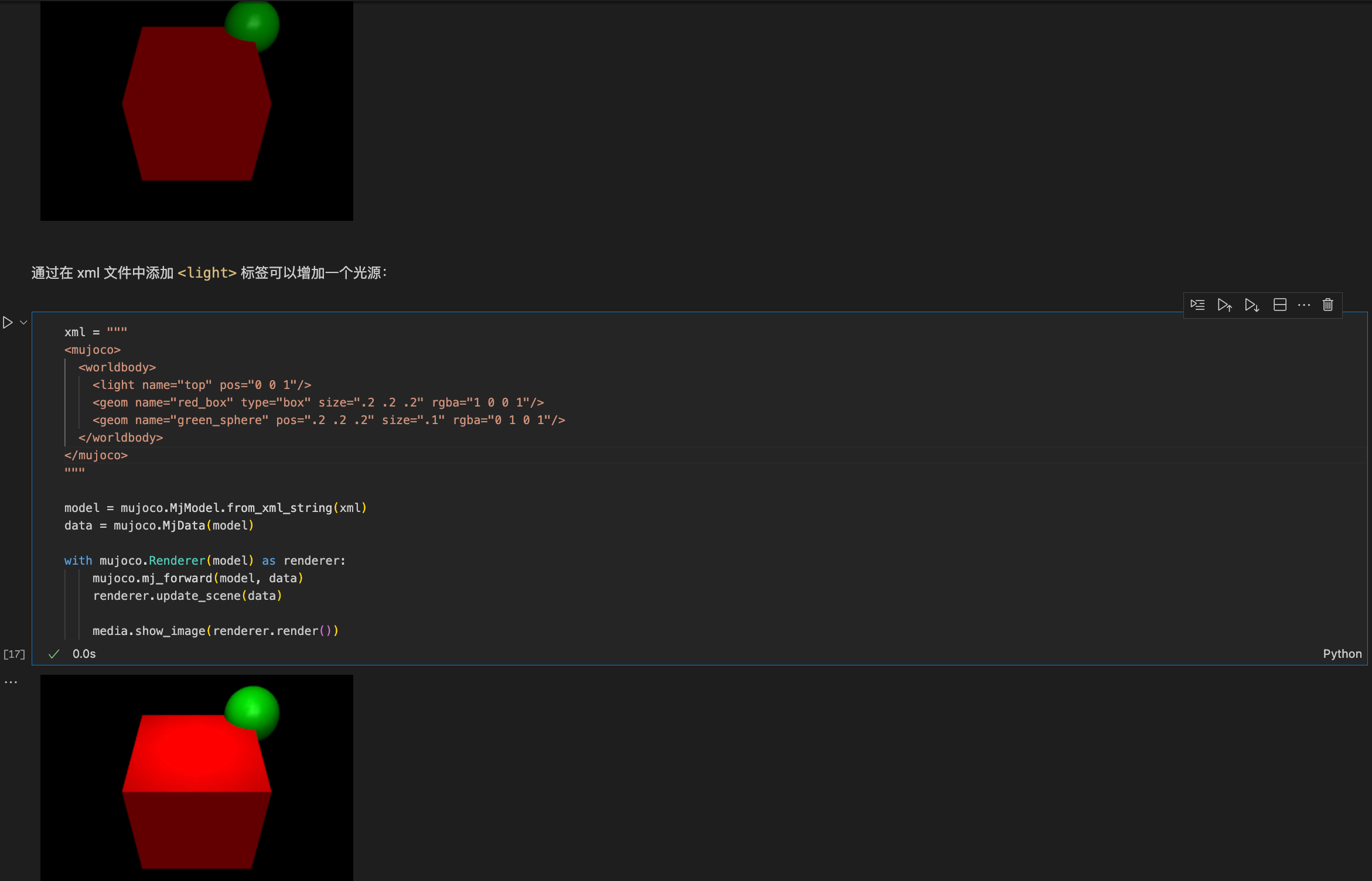
Task: Open output actions ellipsis beside rendered image
Action: [11, 682]
